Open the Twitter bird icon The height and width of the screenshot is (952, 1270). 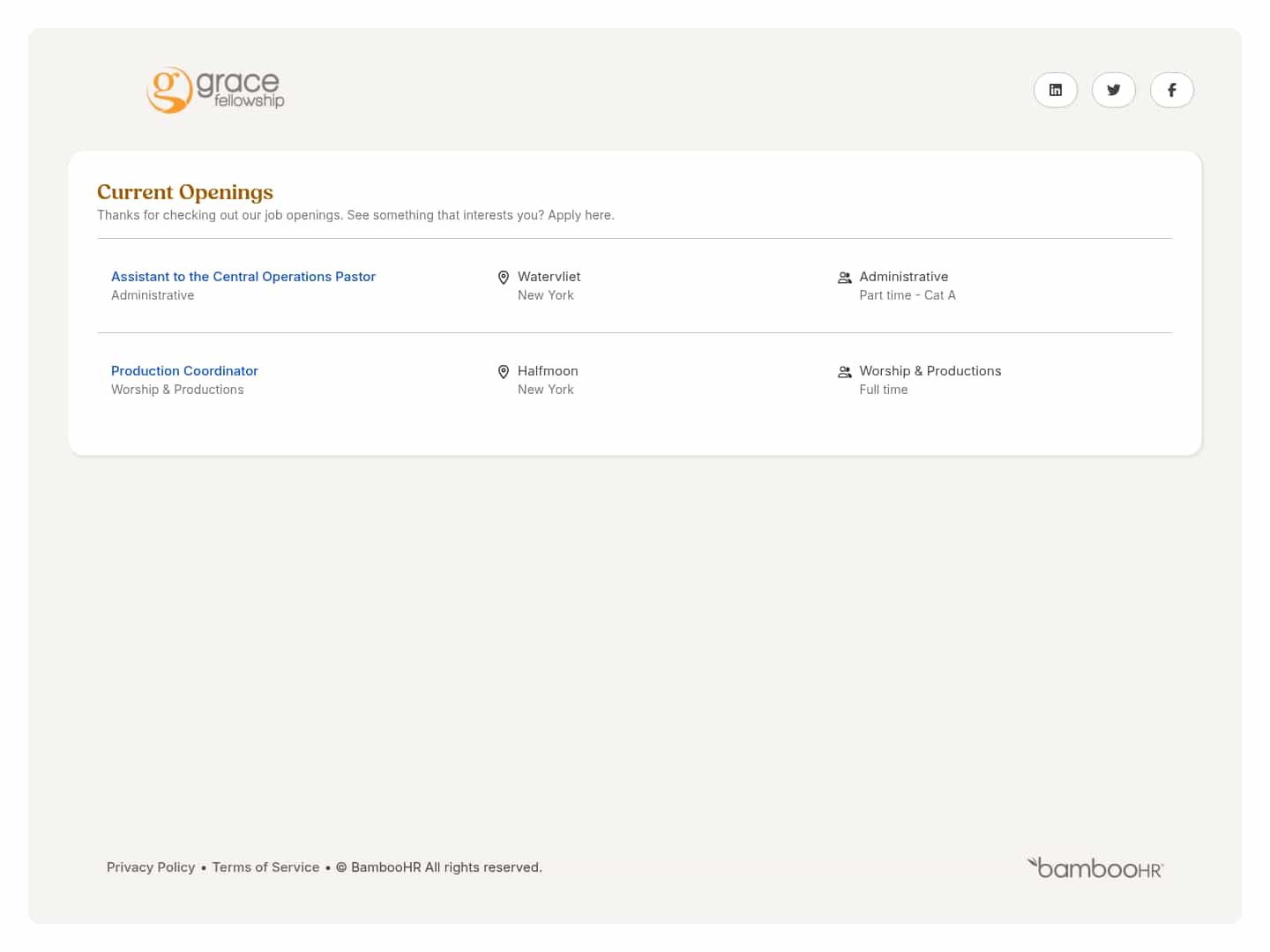tap(1113, 90)
